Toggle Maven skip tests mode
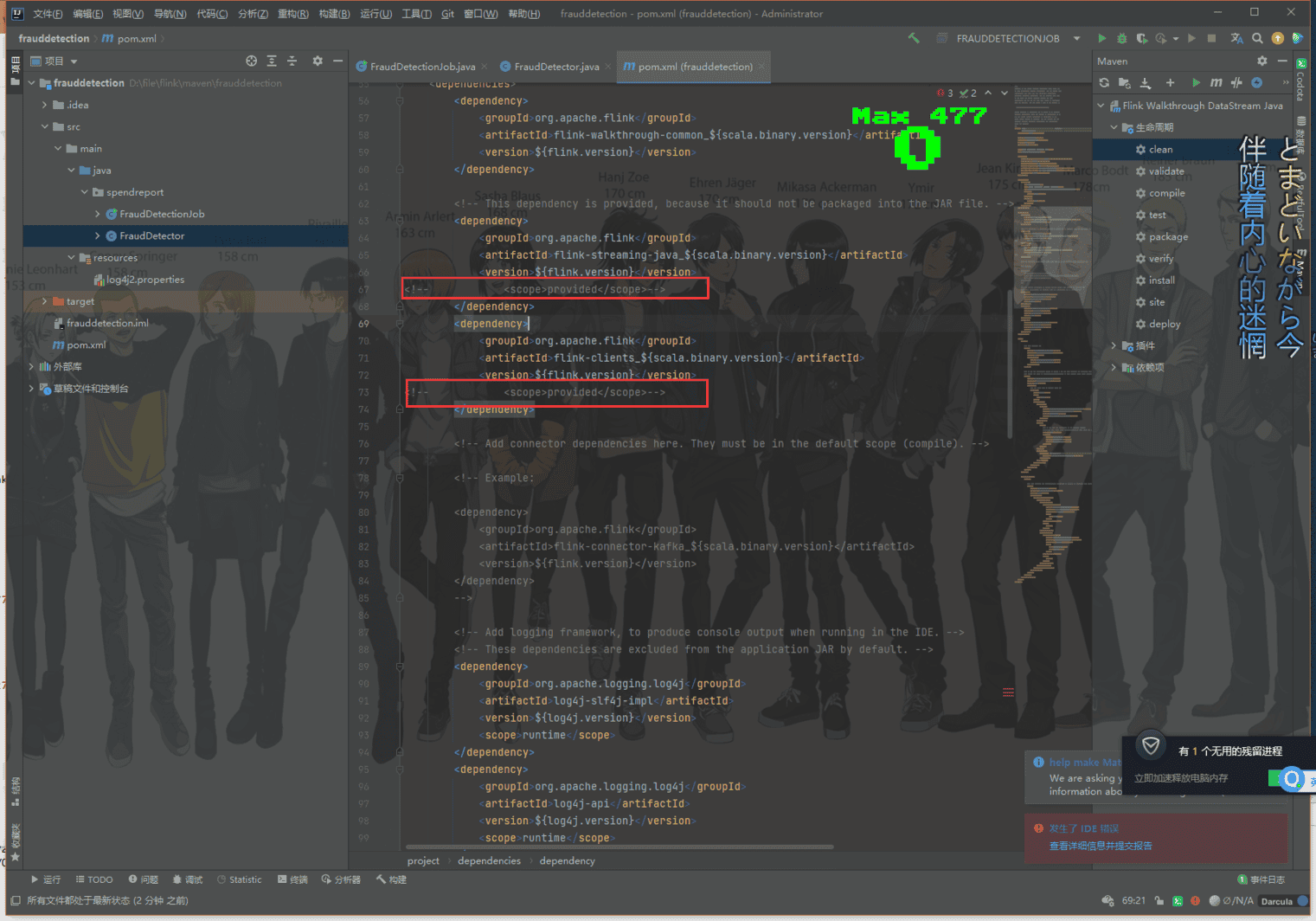The height and width of the screenshot is (921, 1316). (1257, 83)
